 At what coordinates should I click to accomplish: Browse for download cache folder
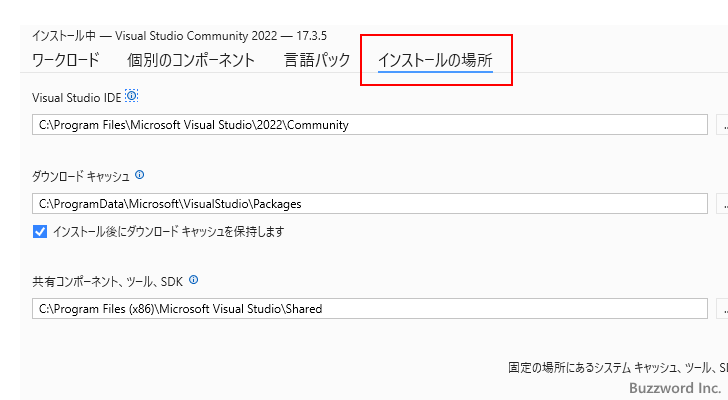(723, 204)
